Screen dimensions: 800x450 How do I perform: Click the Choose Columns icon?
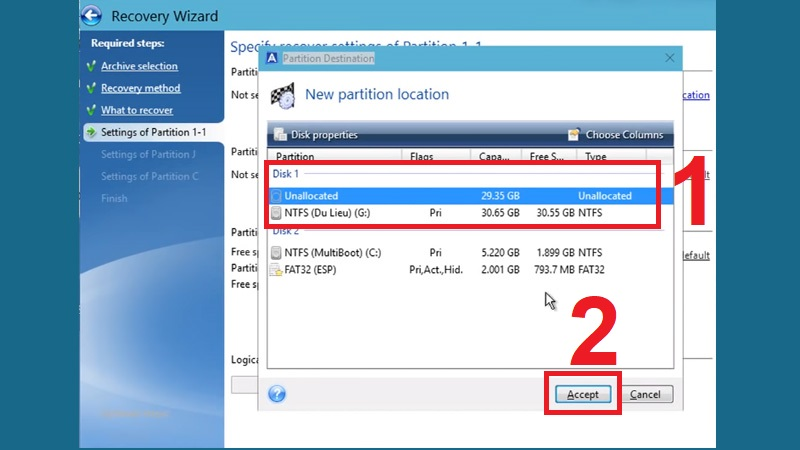(x=573, y=135)
